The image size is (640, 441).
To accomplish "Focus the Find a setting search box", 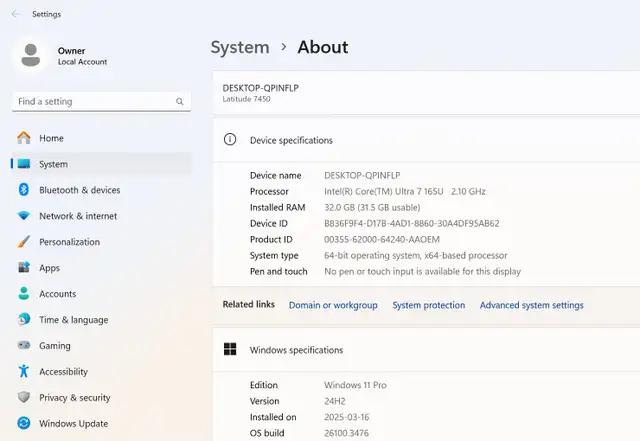I will click(x=101, y=101).
